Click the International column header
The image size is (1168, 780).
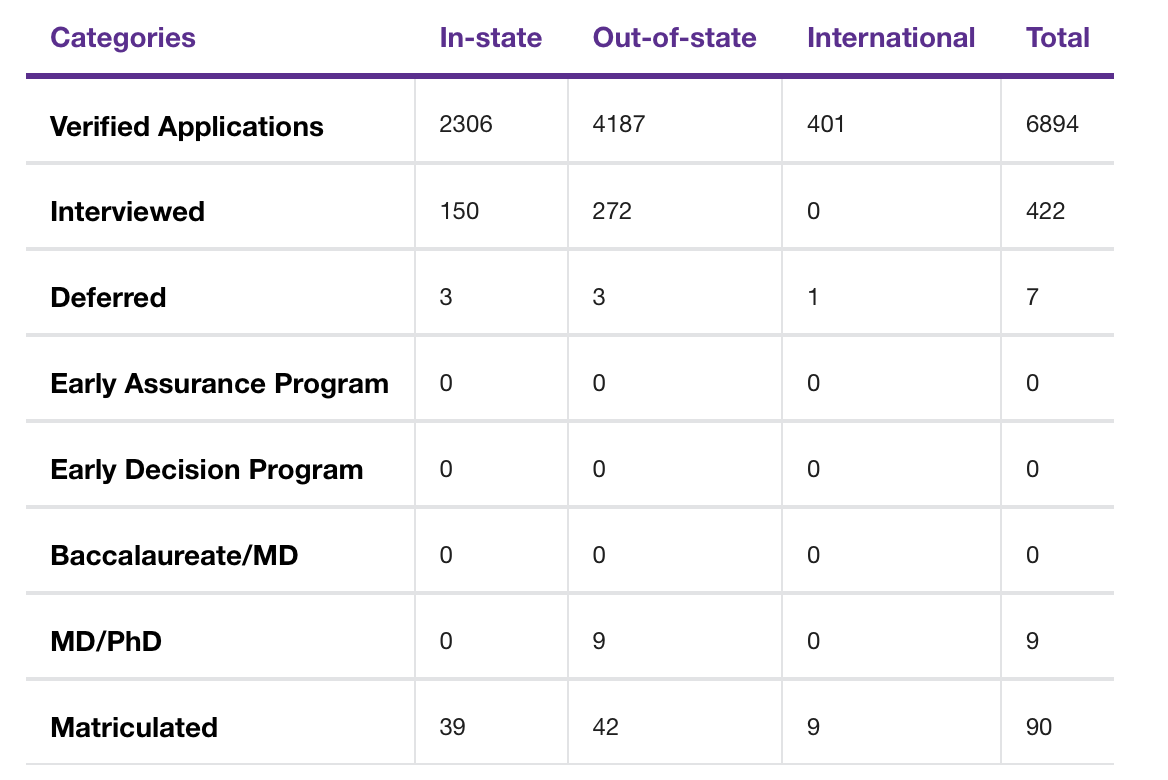click(890, 38)
